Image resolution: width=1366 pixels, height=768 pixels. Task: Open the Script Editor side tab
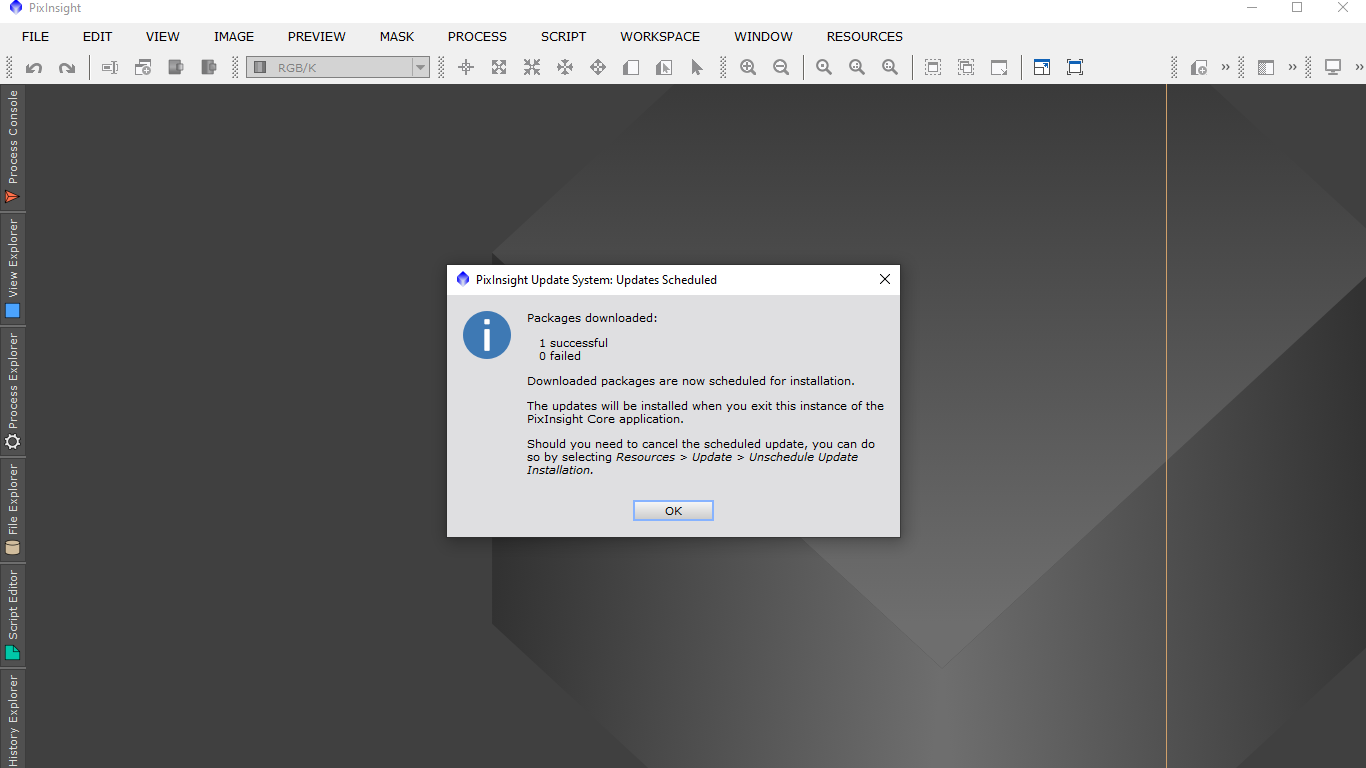coord(13,614)
